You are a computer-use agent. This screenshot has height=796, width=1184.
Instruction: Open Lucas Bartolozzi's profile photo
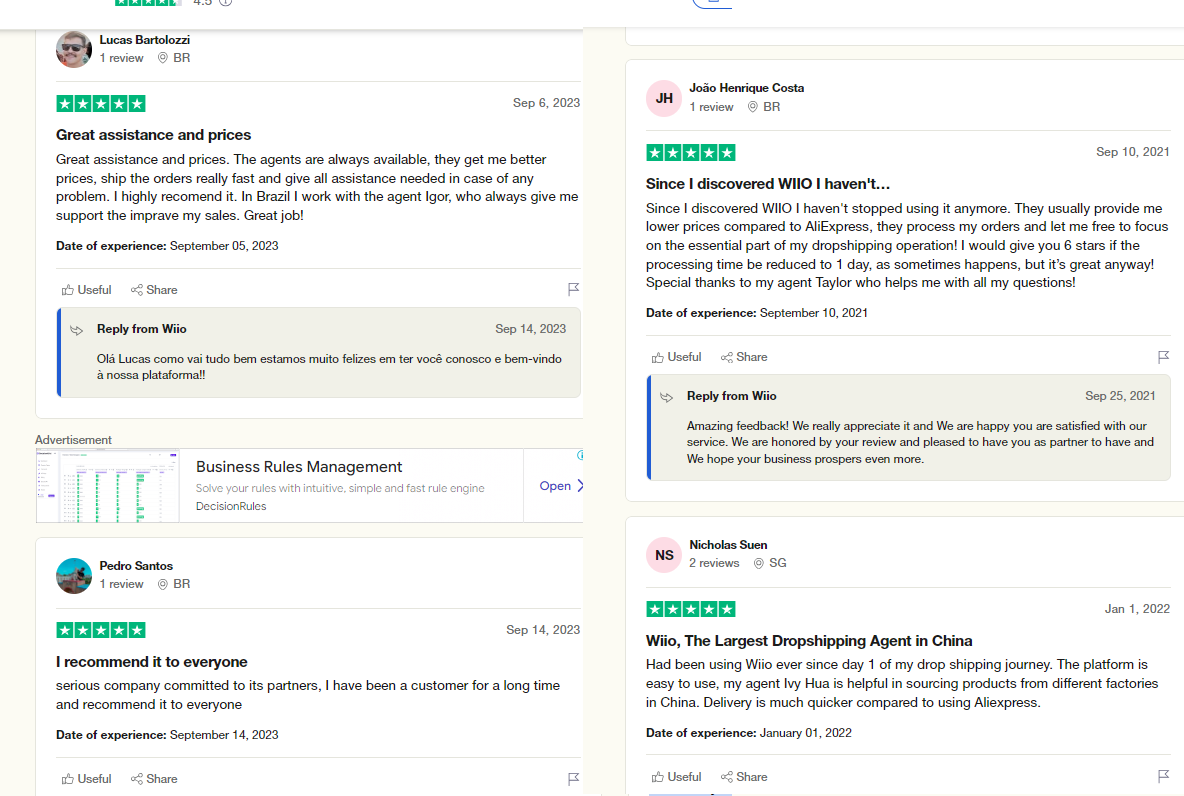pyautogui.click(x=74, y=49)
